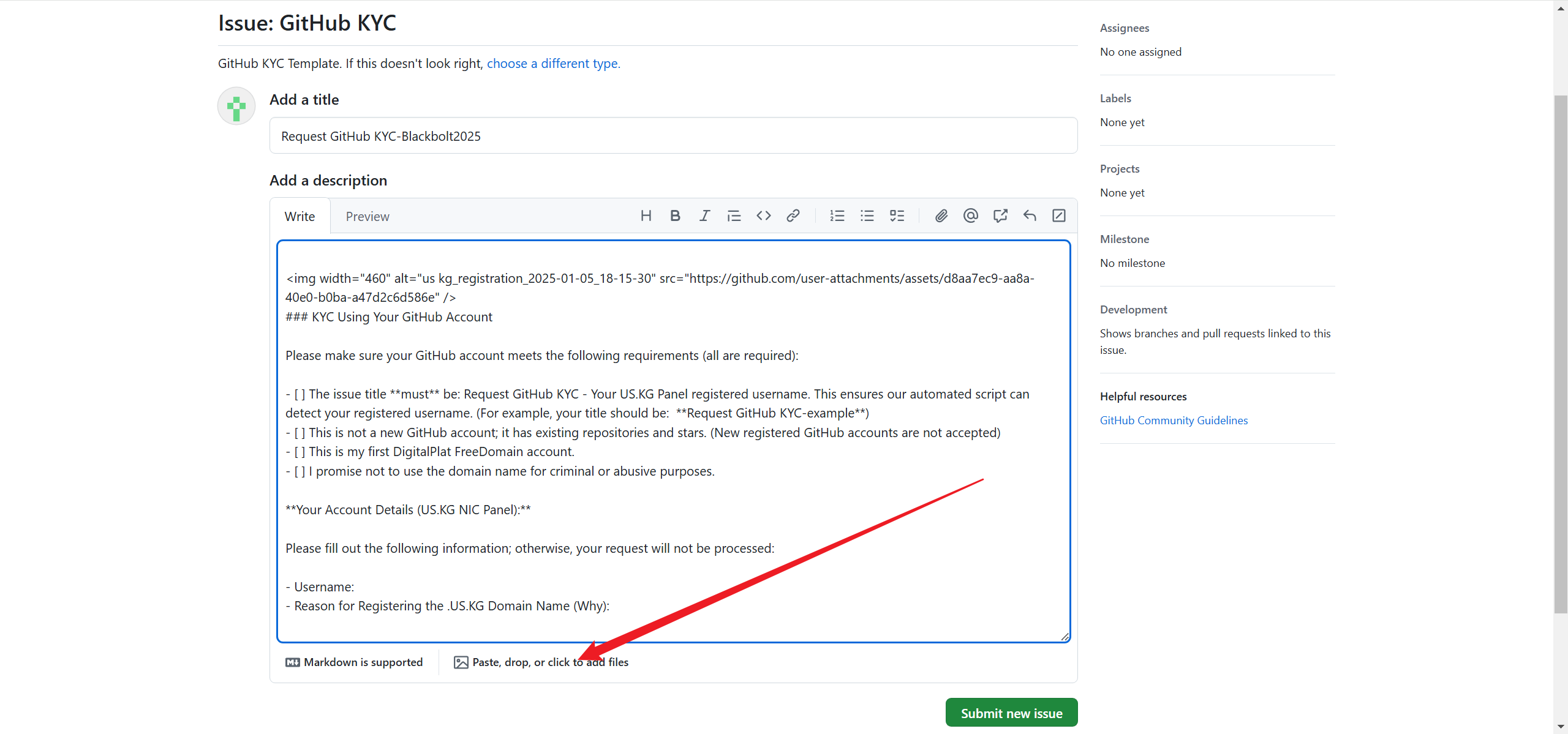This screenshot has height=734, width=1568.
Task: Open slash commands from the toolbar icon
Action: click(x=1059, y=215)
